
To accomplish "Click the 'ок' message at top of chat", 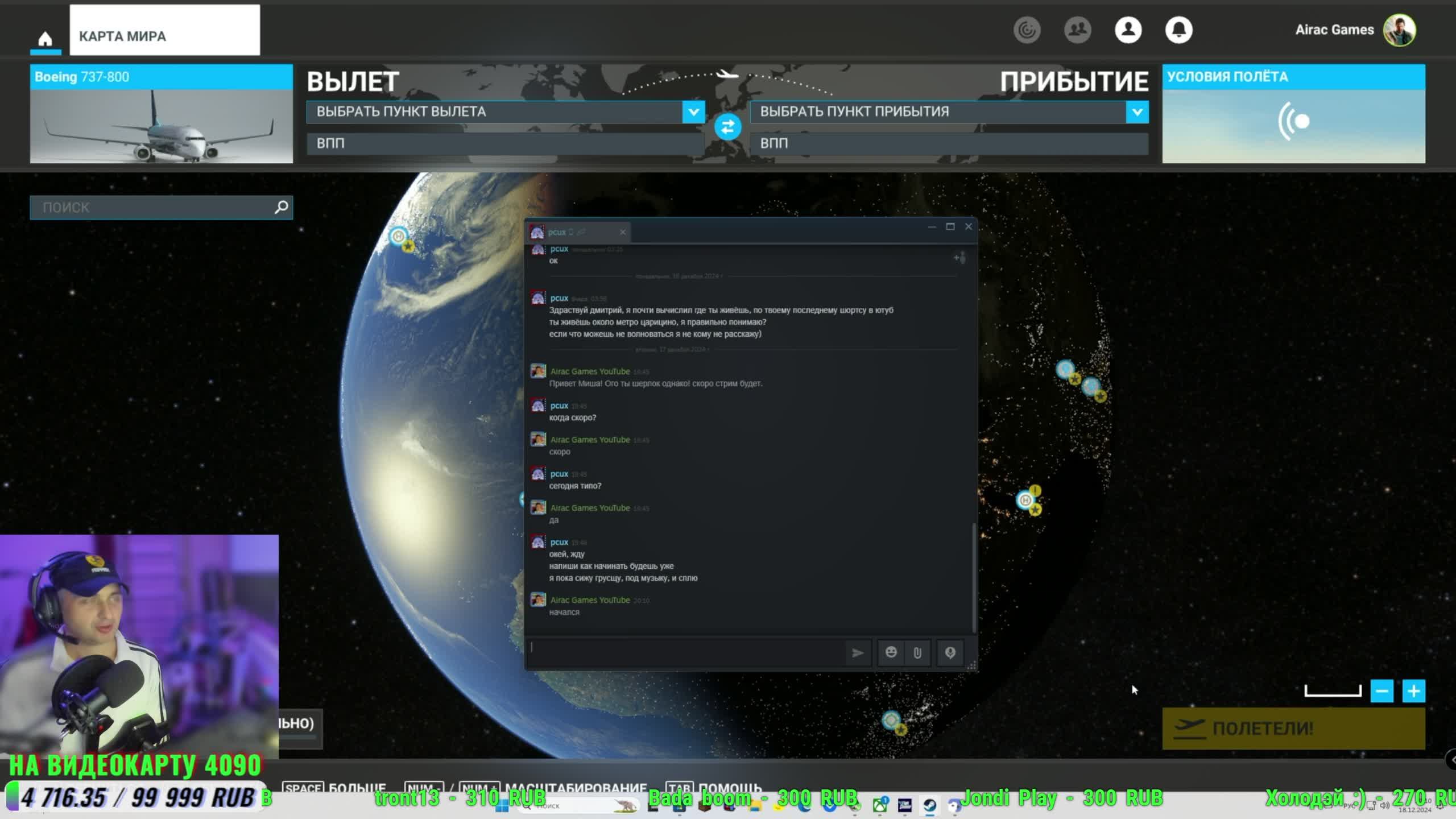I will (553, 261).
